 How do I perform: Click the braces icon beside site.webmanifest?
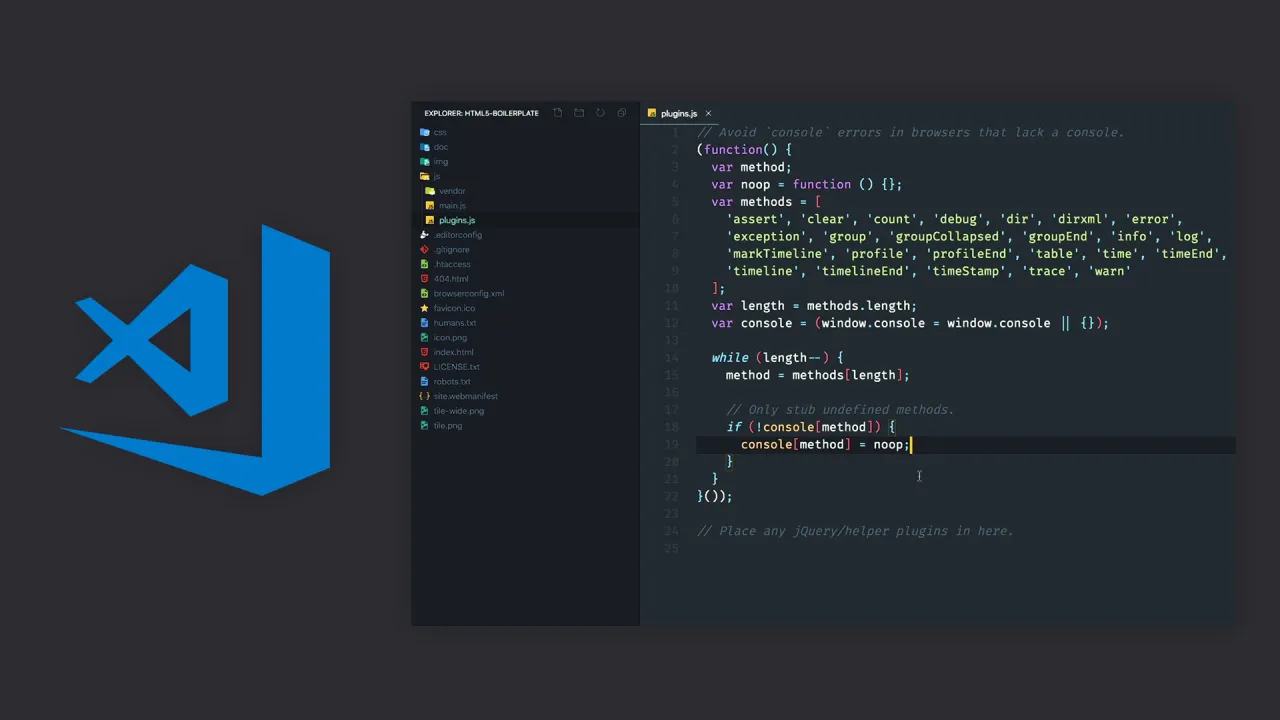(x=424, y=396)
